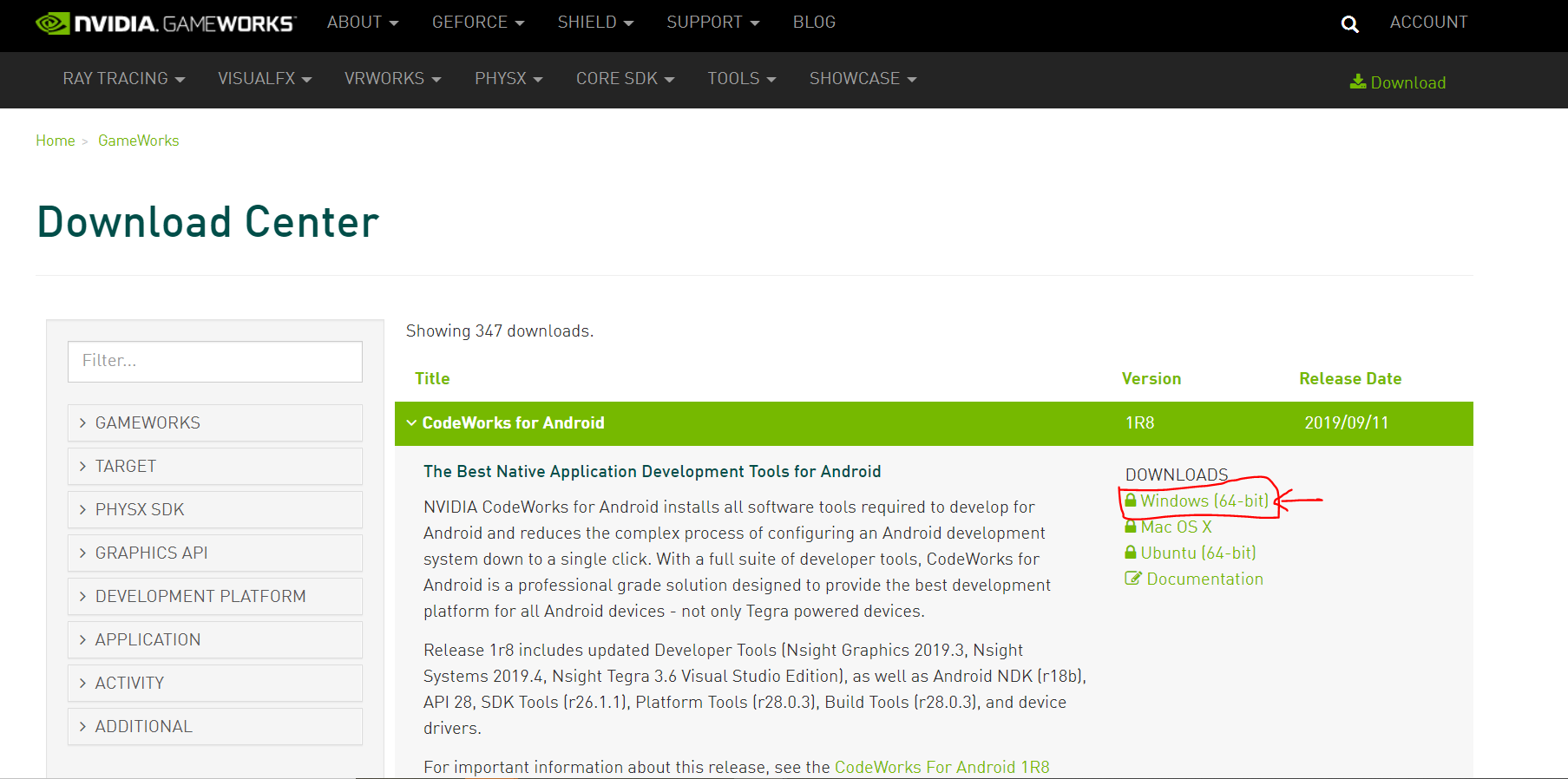Image resolution: width=1568 pixels, height=779 pixels.
Task: Expand the PHYSX SDK filter category
Action: click(x=215, y=510)
